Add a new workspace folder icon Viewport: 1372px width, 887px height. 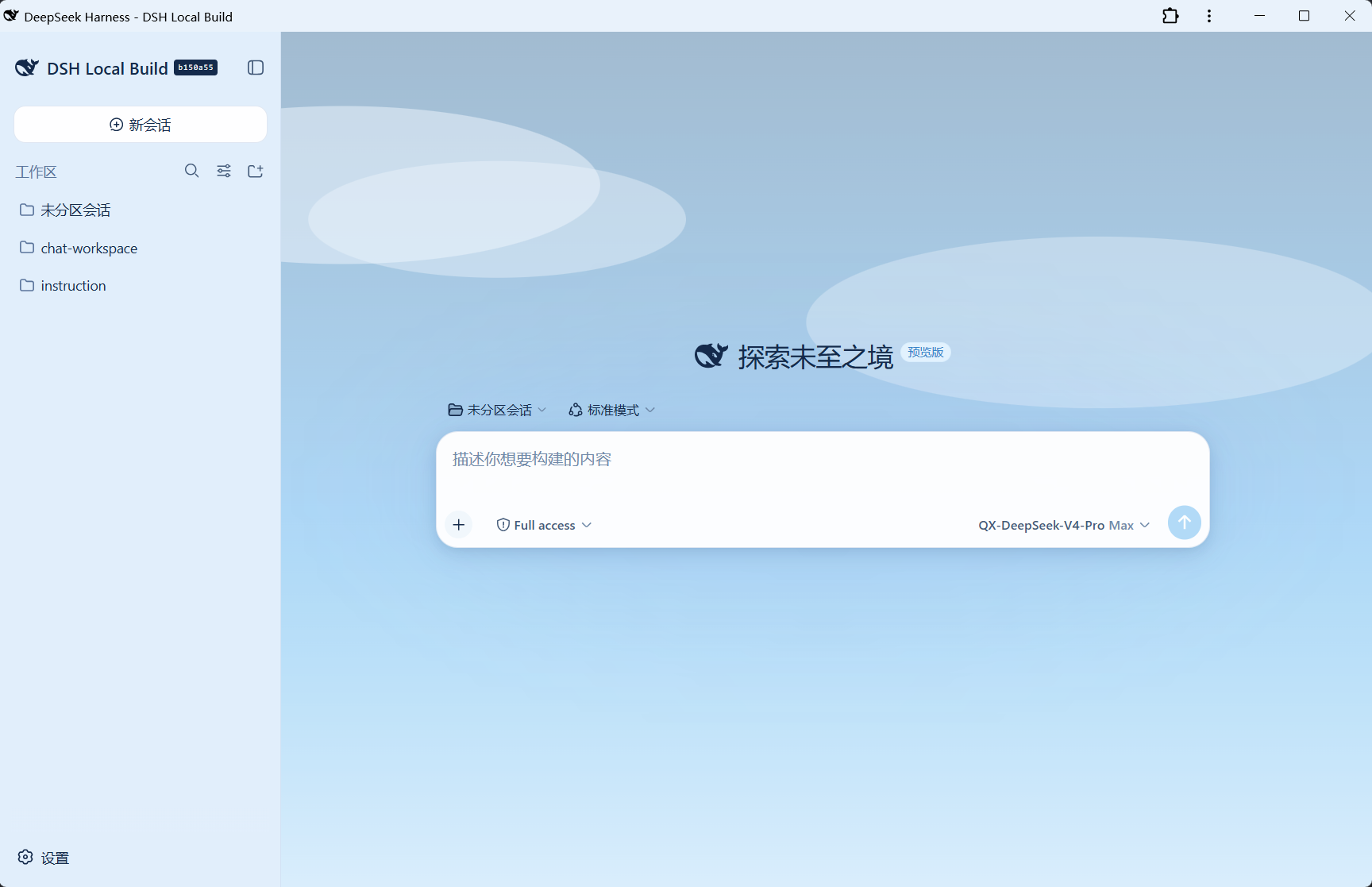tap(256, 171)
